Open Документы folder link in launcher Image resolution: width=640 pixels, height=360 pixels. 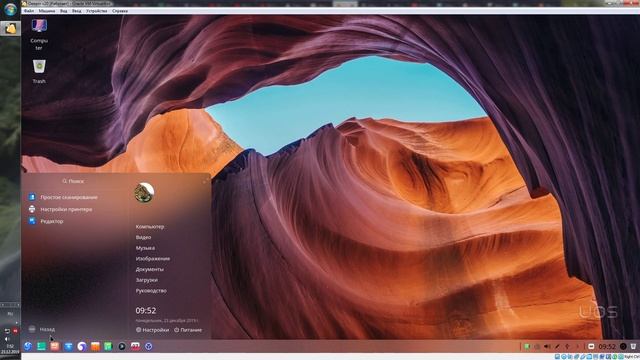150,269
